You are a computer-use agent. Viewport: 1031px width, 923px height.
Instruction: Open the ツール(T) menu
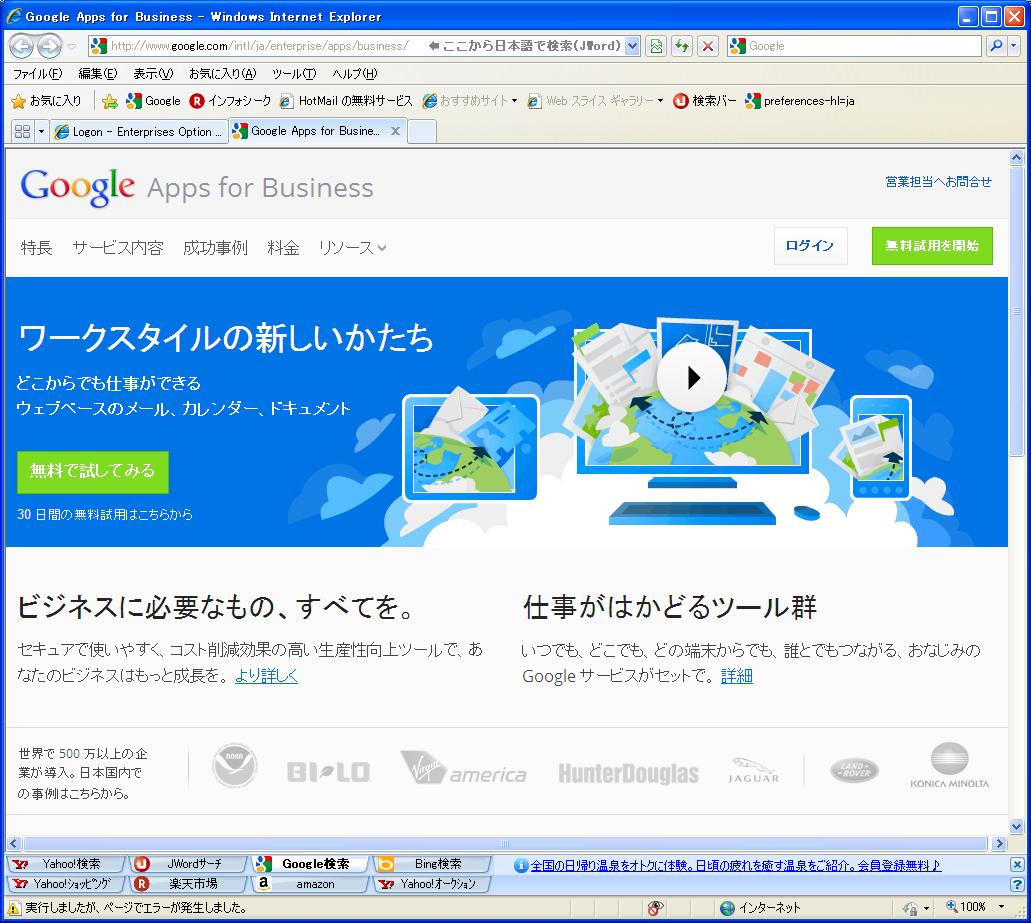point(293,74)
